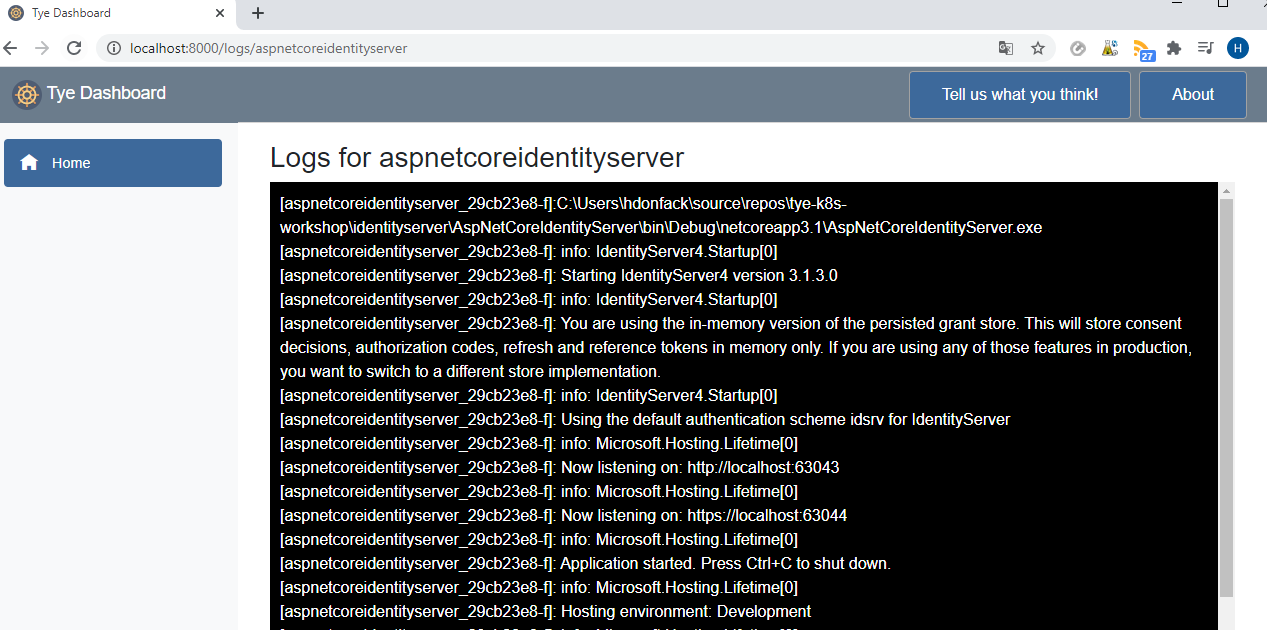Image resolution: width=1267 pixels, height=630 pixels.
Task: Click log line 'Application started. Press Ctrl+C to shut down.'
Action: pyautogui.click(x=585, y=564)
